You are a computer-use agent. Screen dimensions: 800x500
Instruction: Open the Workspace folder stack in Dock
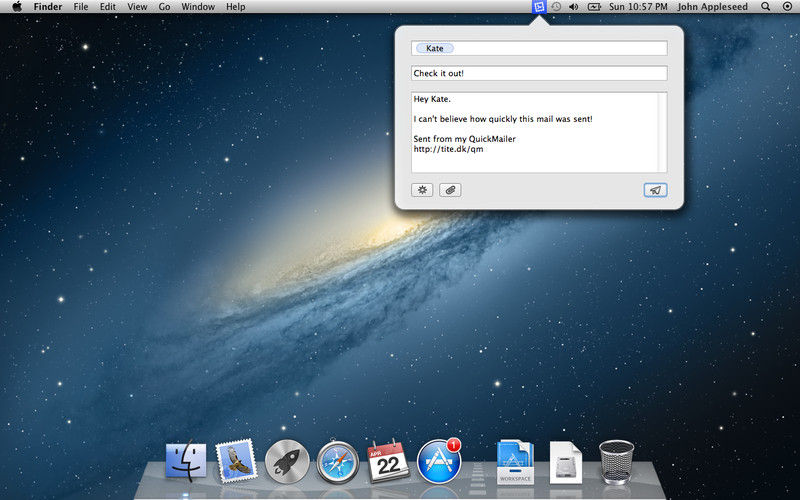515,462
